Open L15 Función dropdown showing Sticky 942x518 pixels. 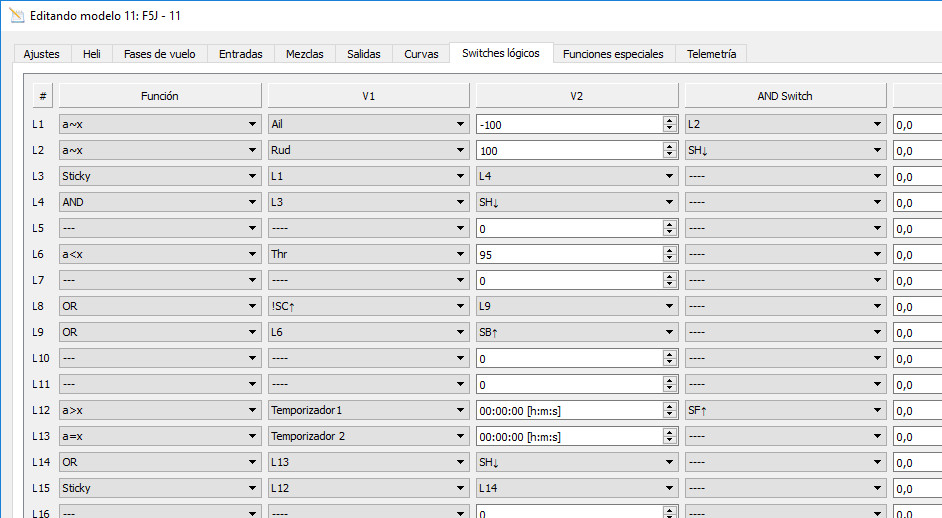click(x=160, y=489)
